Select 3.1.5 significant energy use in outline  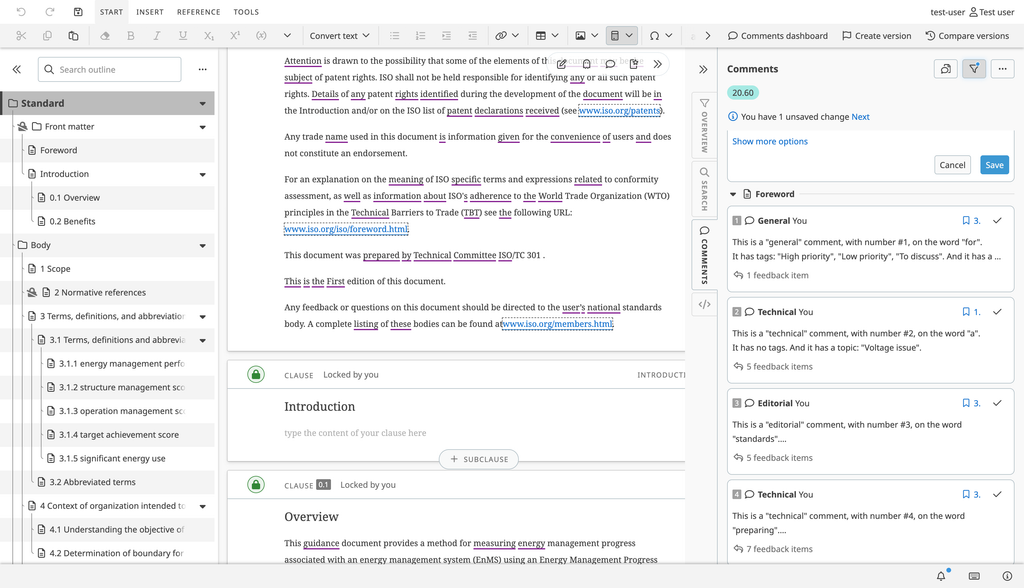click(x=112, y=459)
